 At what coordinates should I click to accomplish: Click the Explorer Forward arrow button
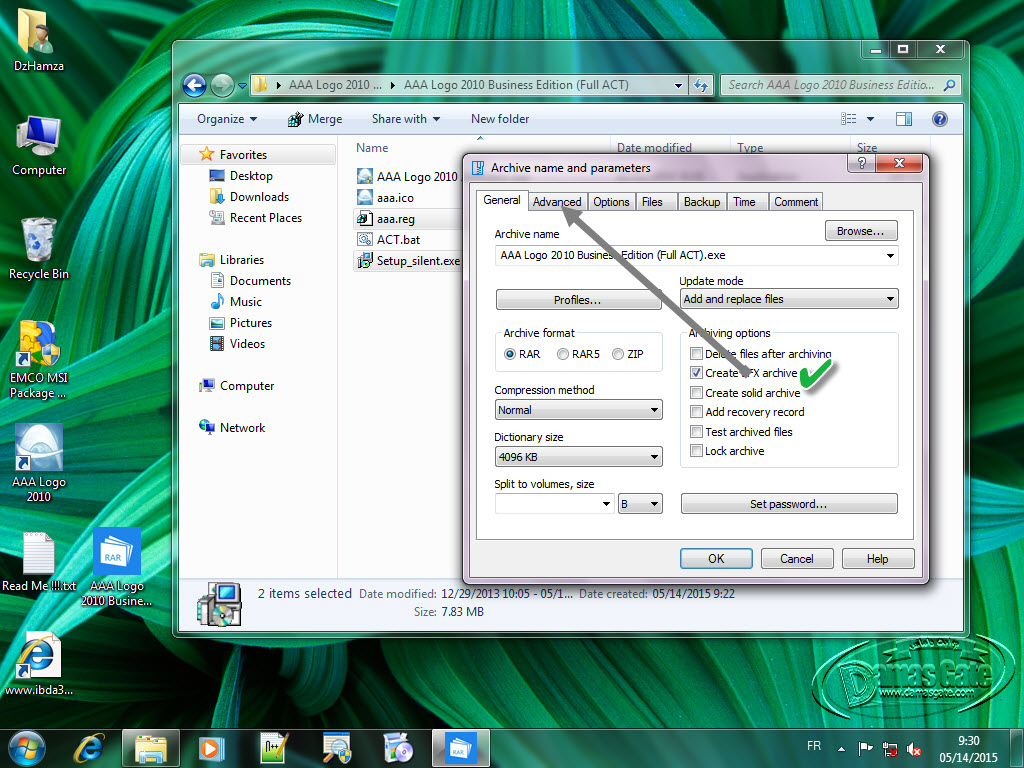222,86
